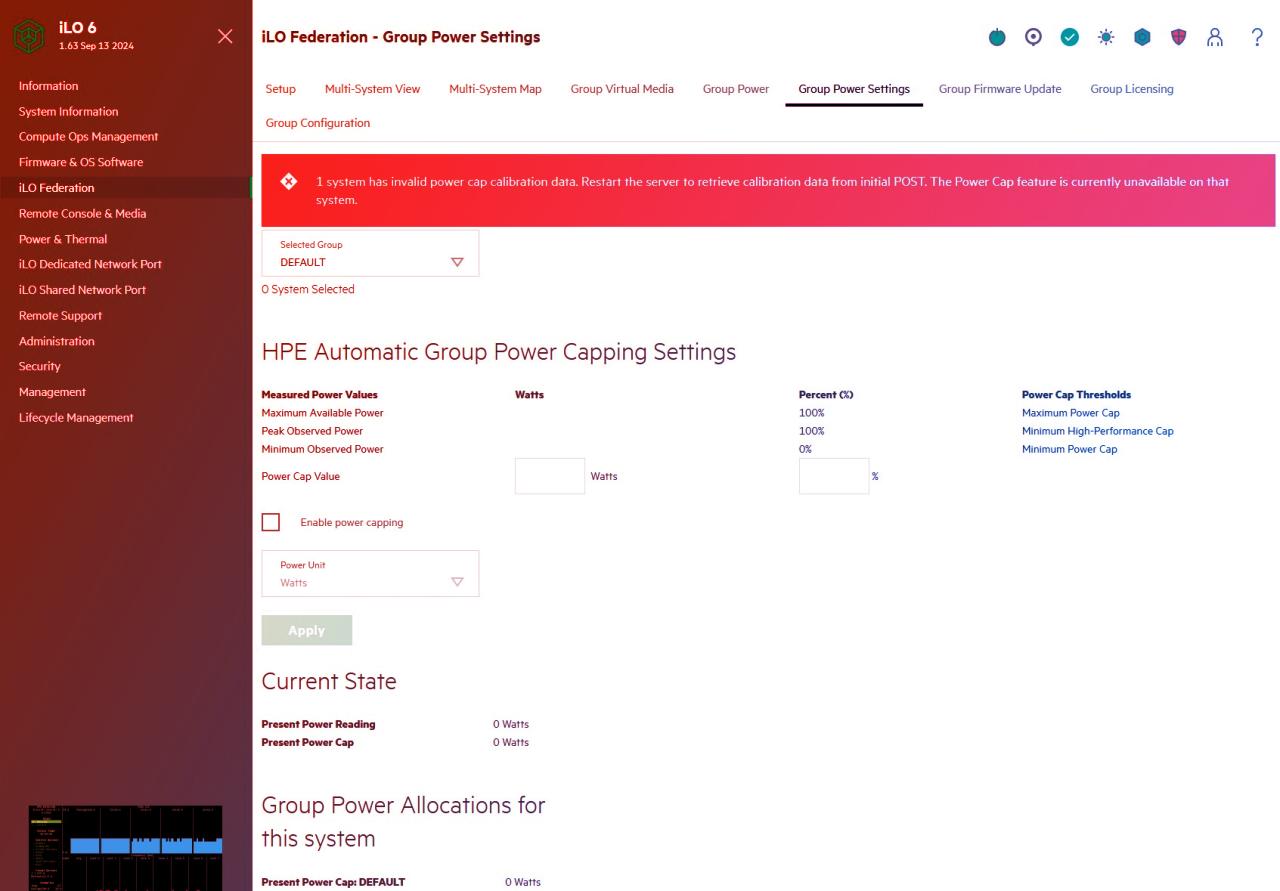Open the Selected Group dropdown
Viewport: 1280px width, 891px height.
[370, 253]
